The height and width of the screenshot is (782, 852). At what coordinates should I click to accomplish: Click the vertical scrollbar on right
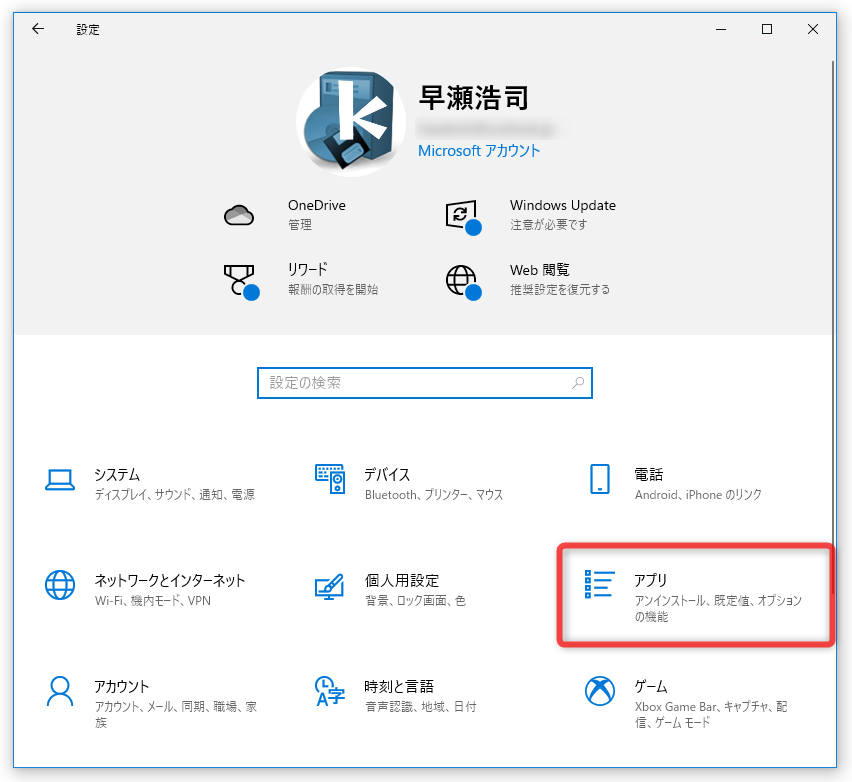[x=833, y=326]
